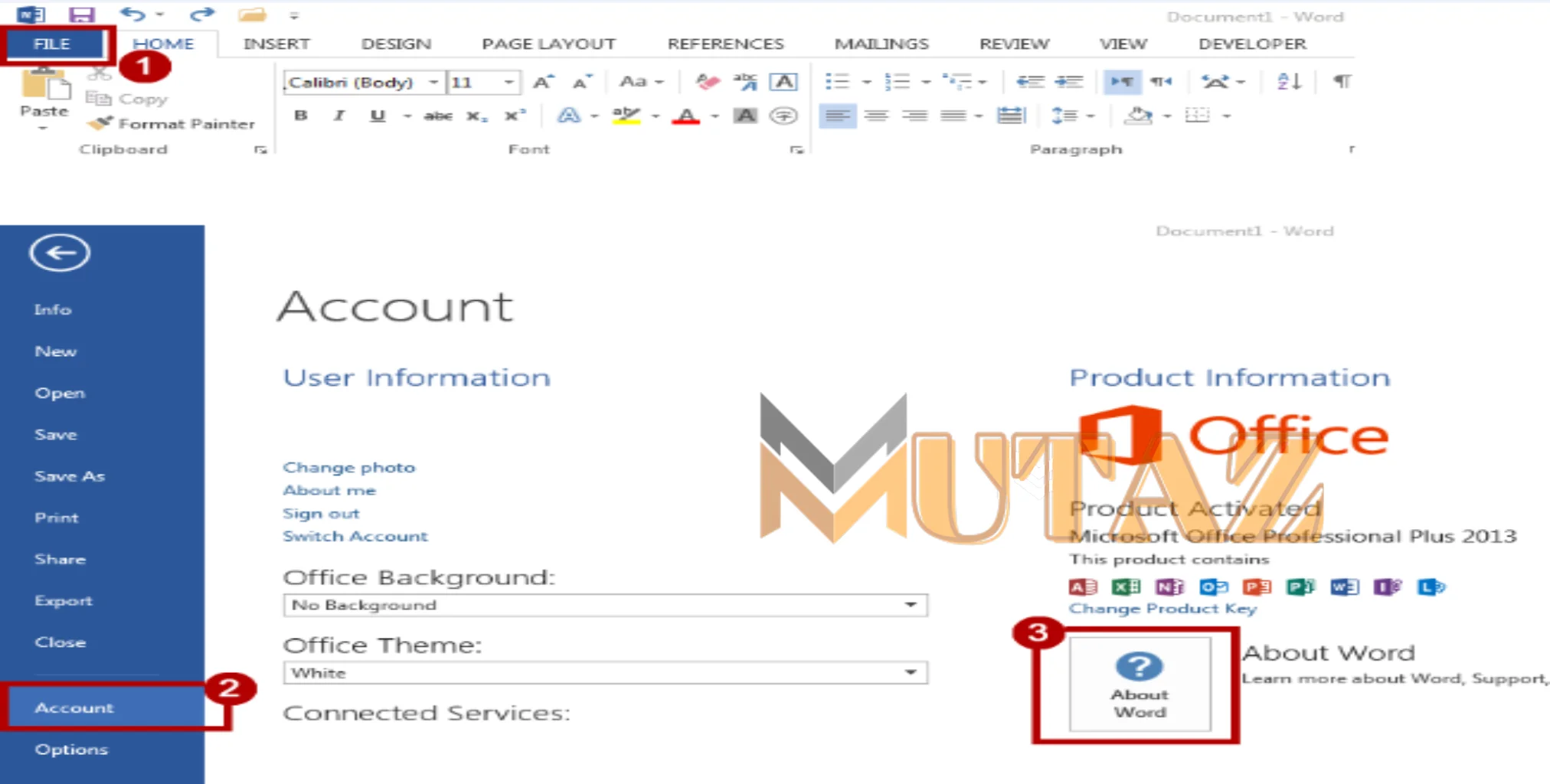Open the font color dropdown arrow

point(715,116)
